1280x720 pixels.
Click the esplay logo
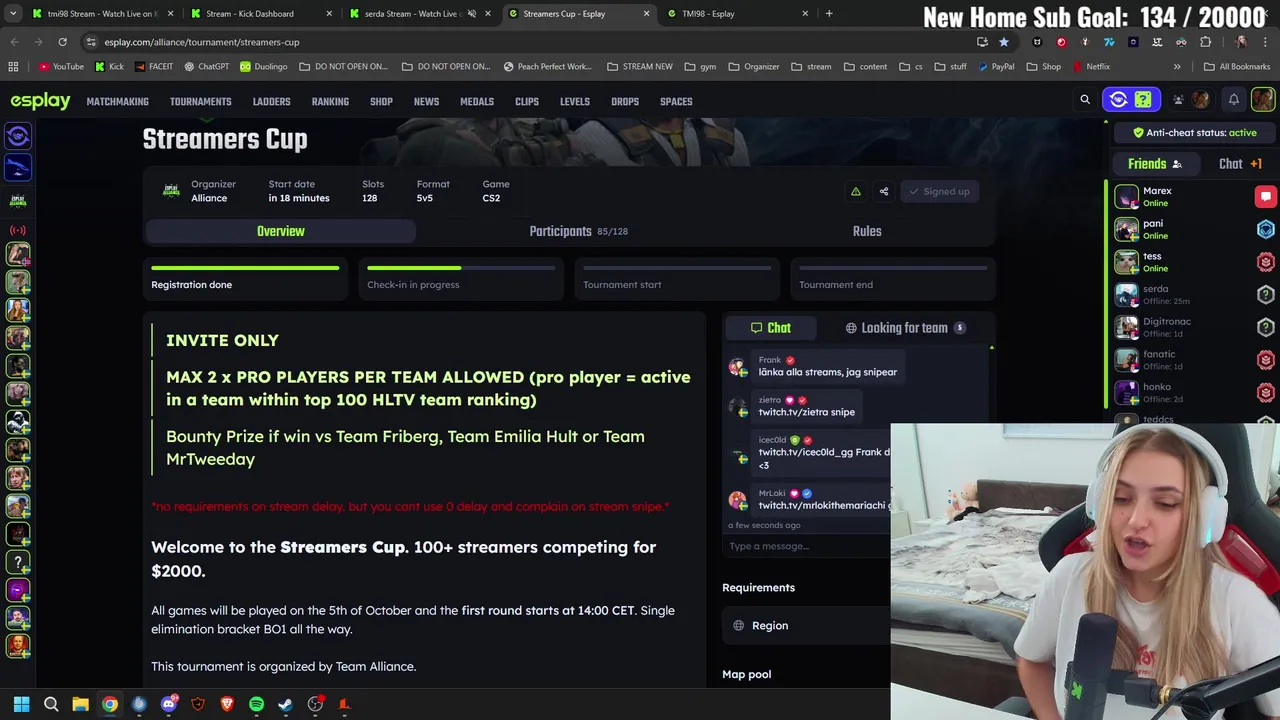click(40, 101)
